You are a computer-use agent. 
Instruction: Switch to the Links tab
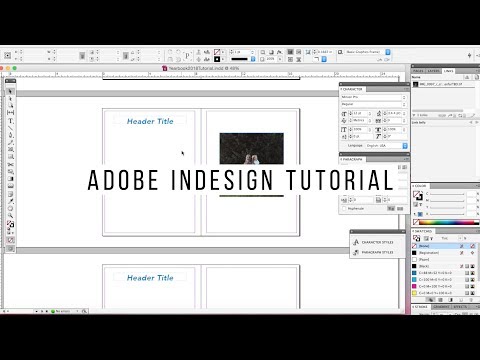coord(448,71)
